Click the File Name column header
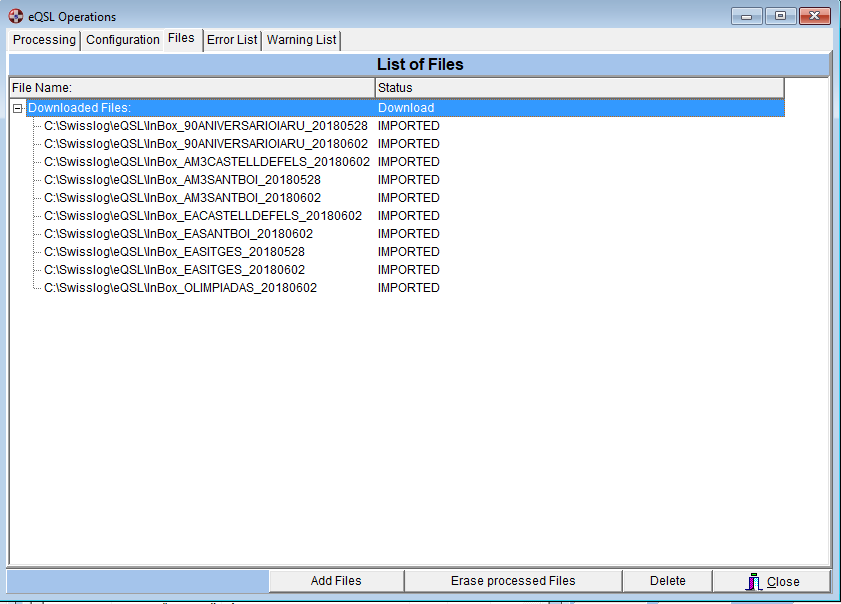 click(191, 88)
